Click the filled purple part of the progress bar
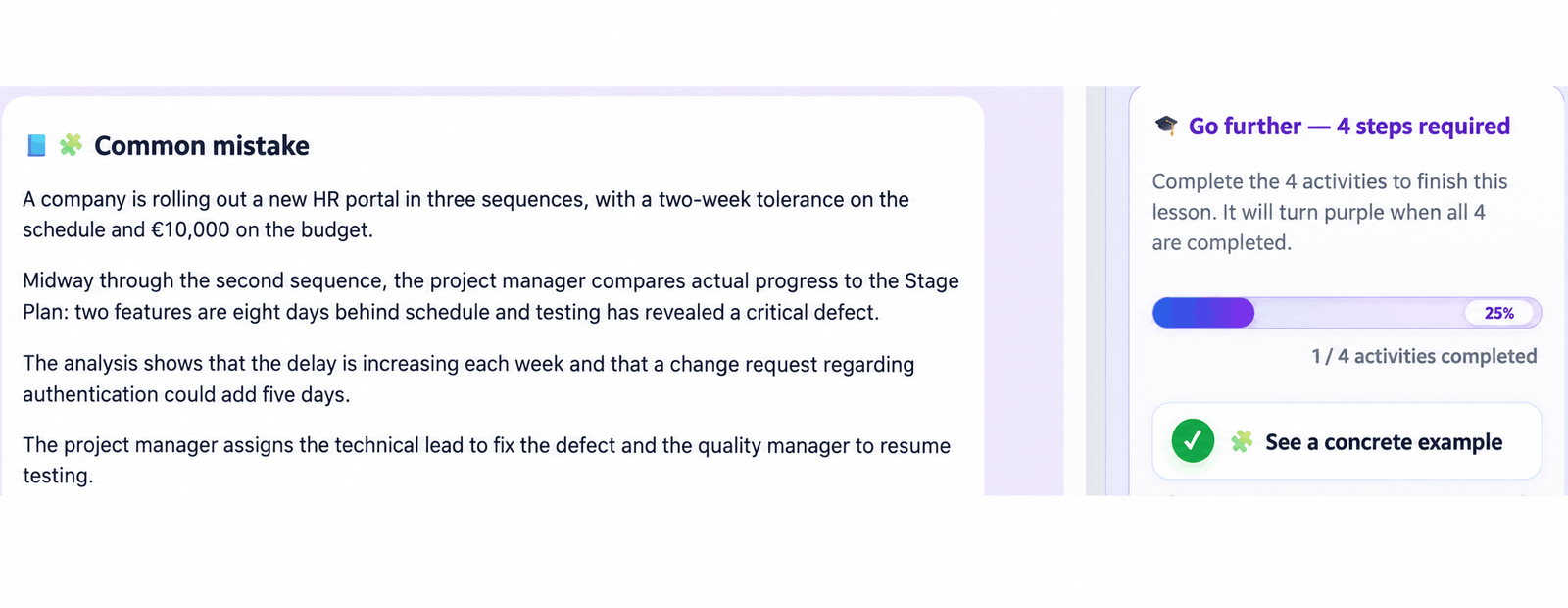1568x608 pixels. 1203,313
